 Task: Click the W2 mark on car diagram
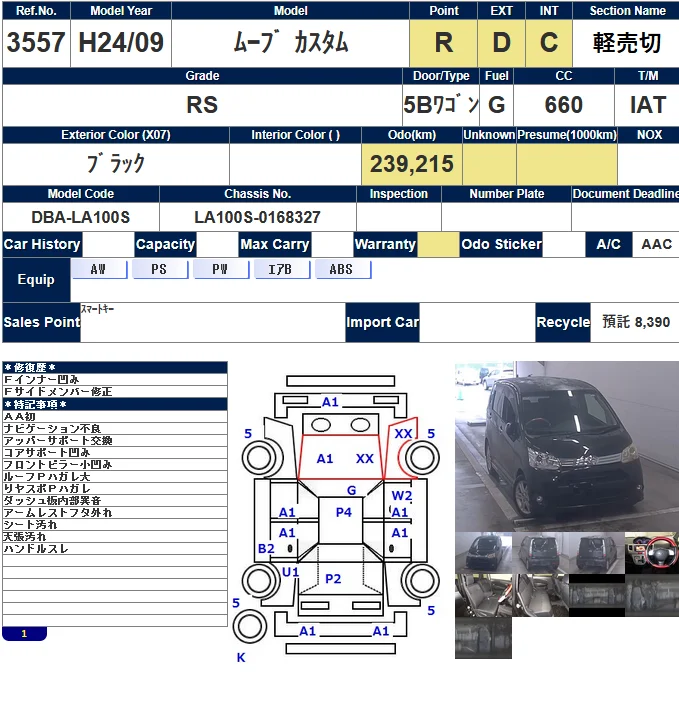[401, 496]
